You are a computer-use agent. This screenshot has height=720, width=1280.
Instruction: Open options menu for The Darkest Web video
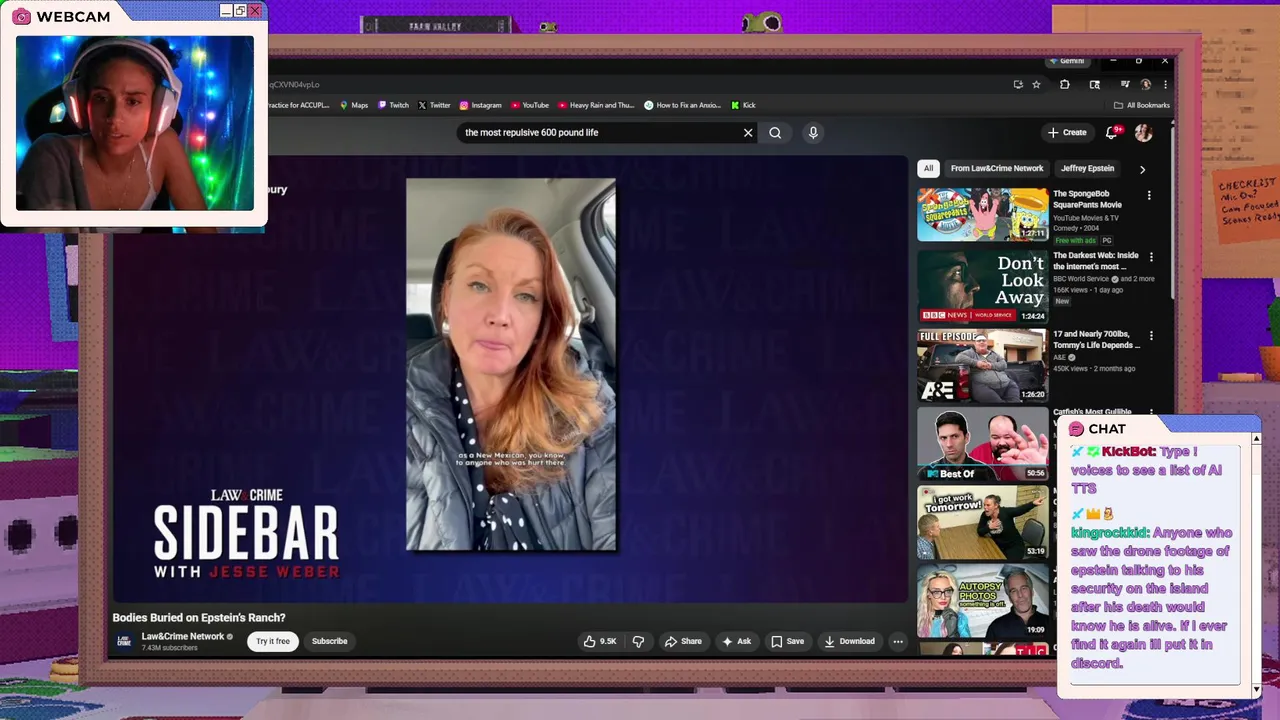click(x=1151, y=257)
